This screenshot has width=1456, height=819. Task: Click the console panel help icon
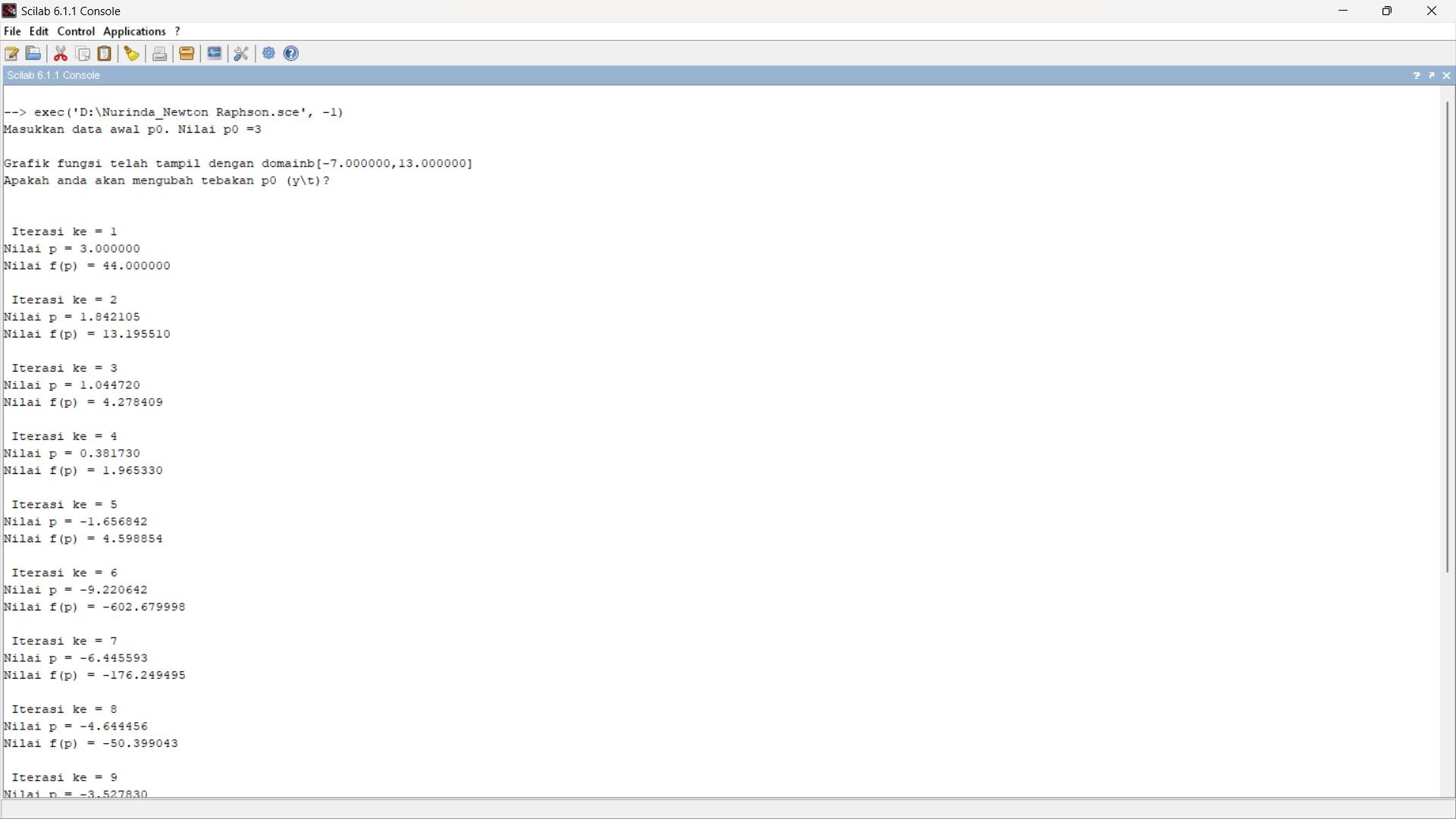(1416, 76)
